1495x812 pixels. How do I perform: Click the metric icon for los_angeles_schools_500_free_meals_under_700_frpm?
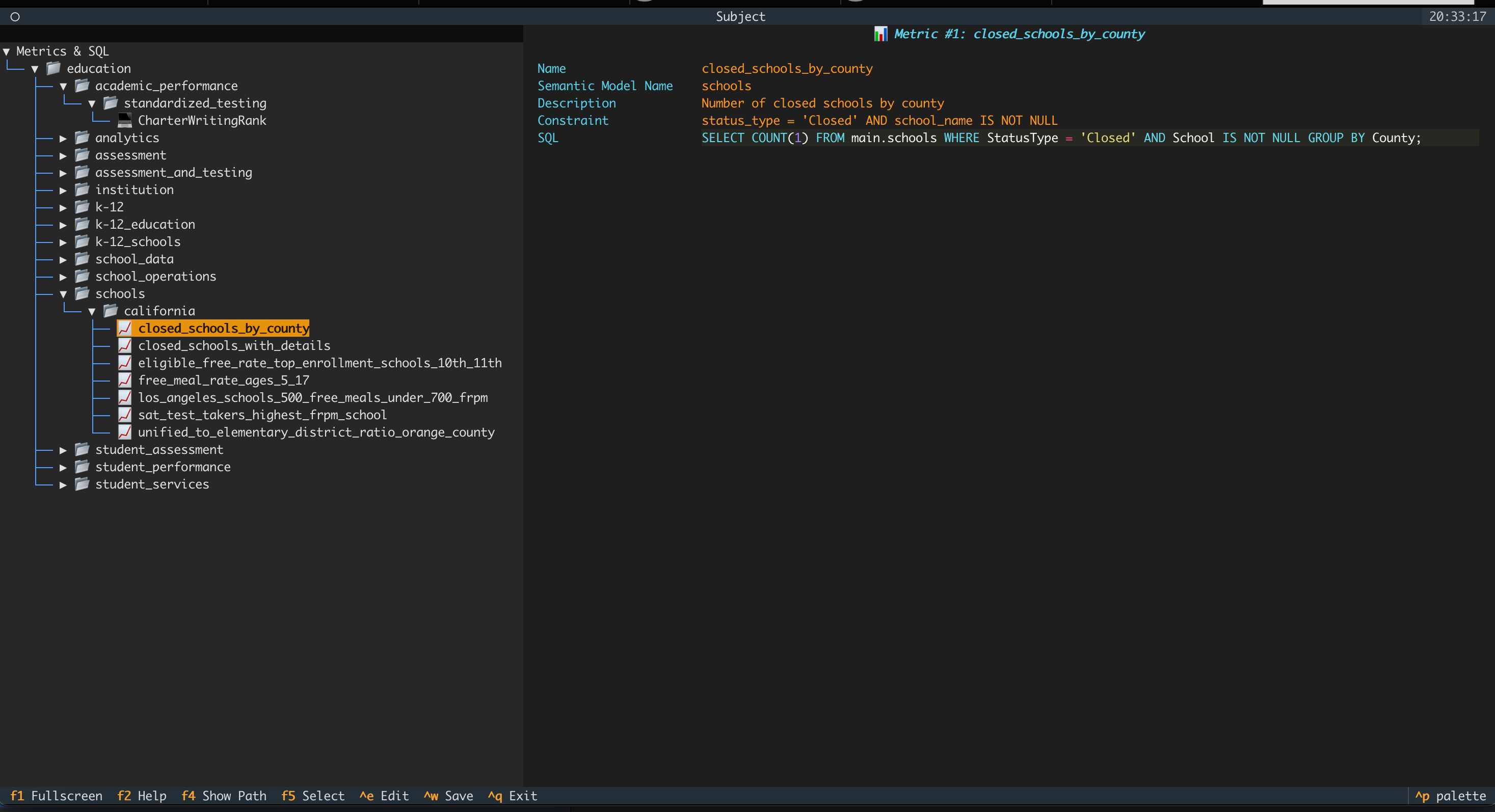click(x=124, y=397)
